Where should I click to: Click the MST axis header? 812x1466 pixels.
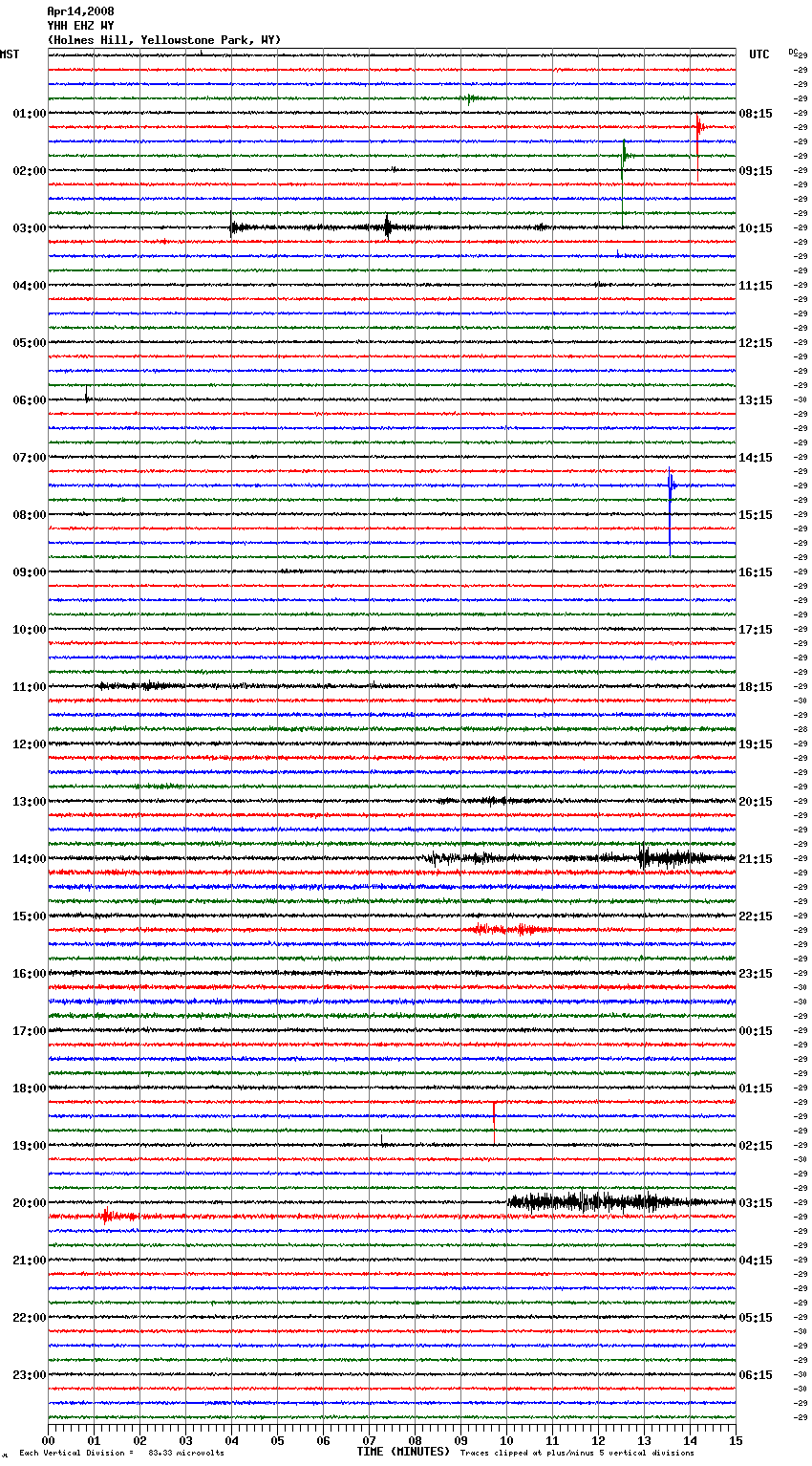pos(10,54)
